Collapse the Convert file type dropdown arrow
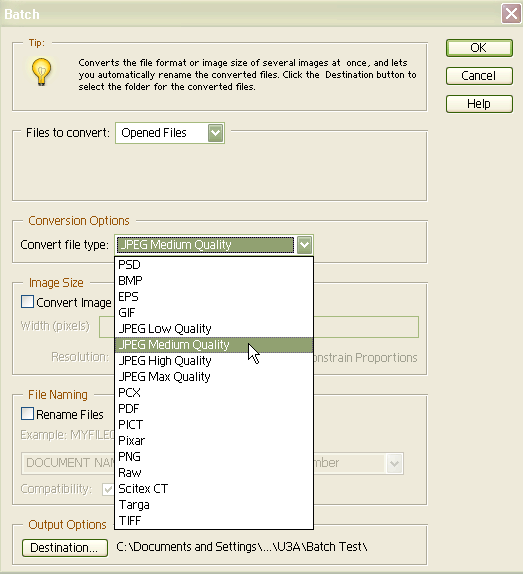Image resolution: width=523 pixels, height=574 pixels. 304,245
